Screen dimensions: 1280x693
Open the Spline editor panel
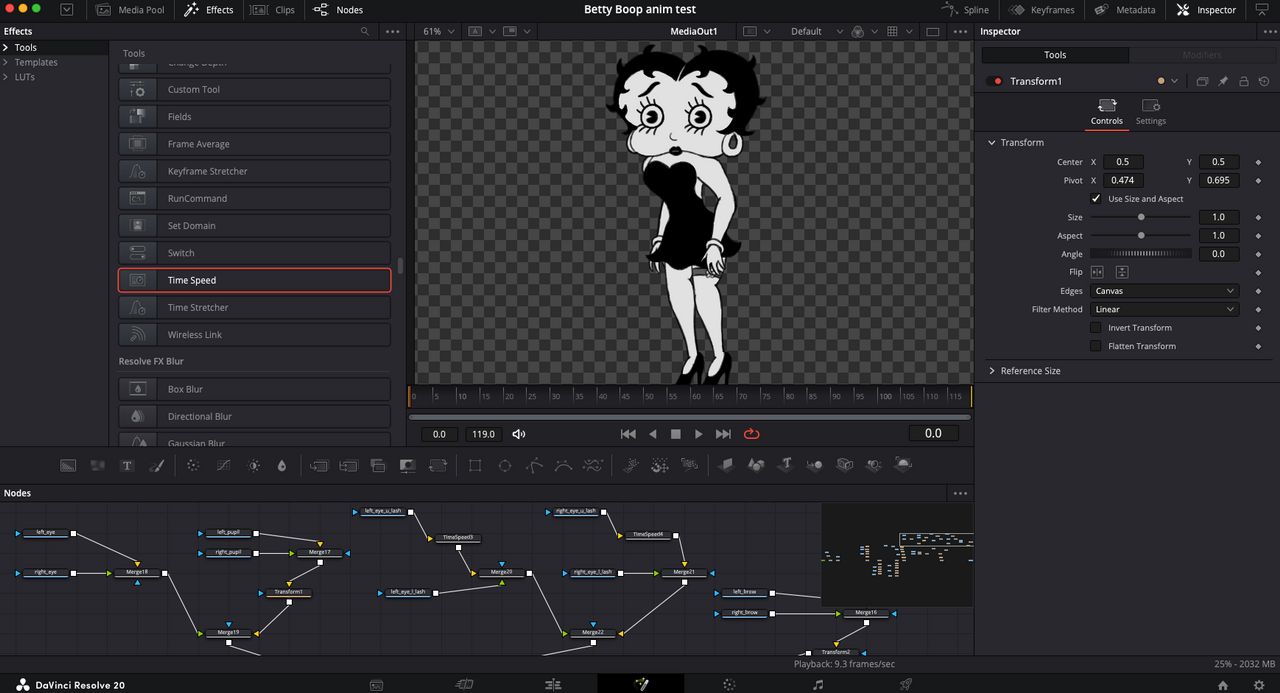(x=965, y=10)
